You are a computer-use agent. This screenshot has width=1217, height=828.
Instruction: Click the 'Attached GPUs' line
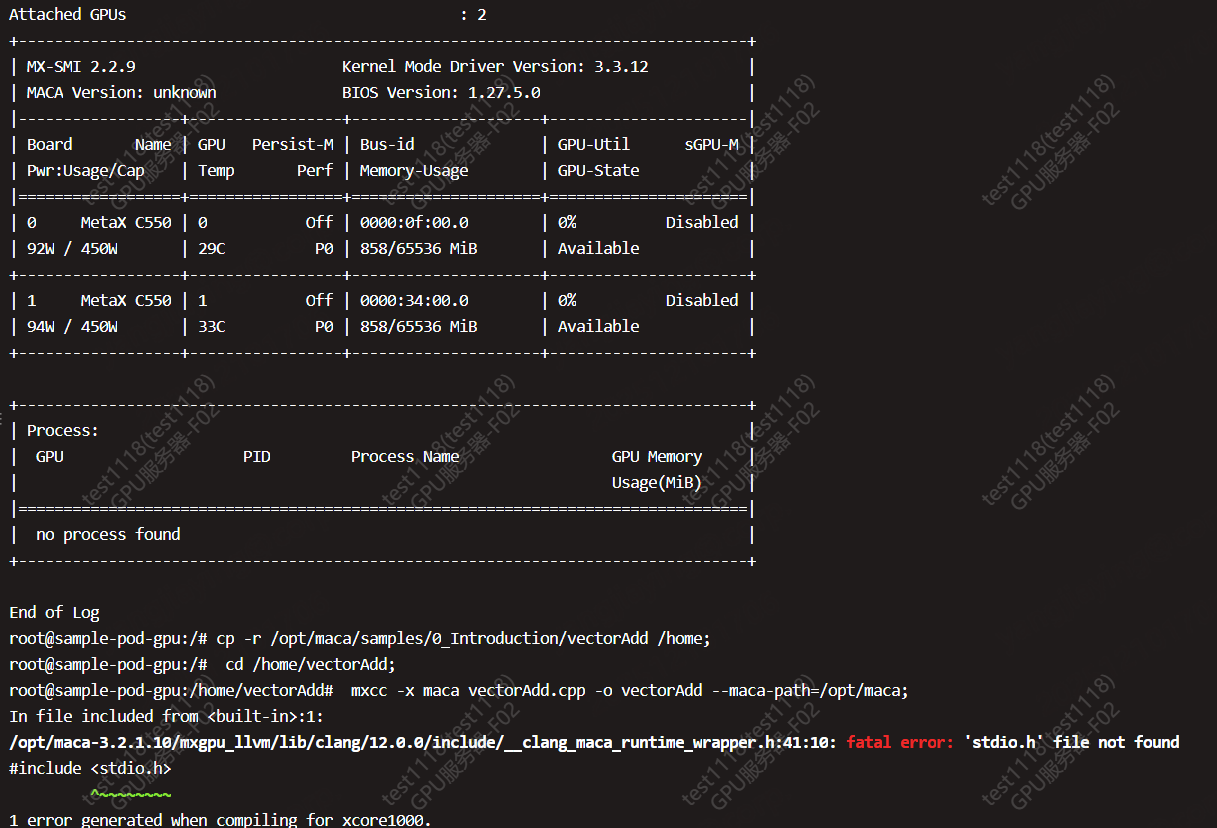pyautogui.click(x=68, y=15)
